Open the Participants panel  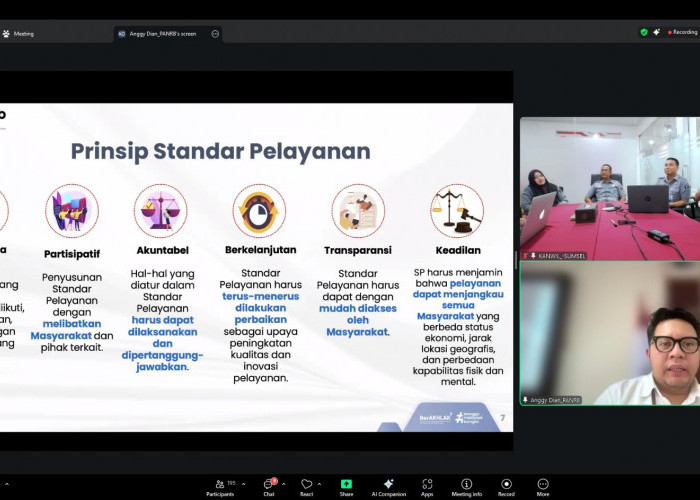[220, 488]
